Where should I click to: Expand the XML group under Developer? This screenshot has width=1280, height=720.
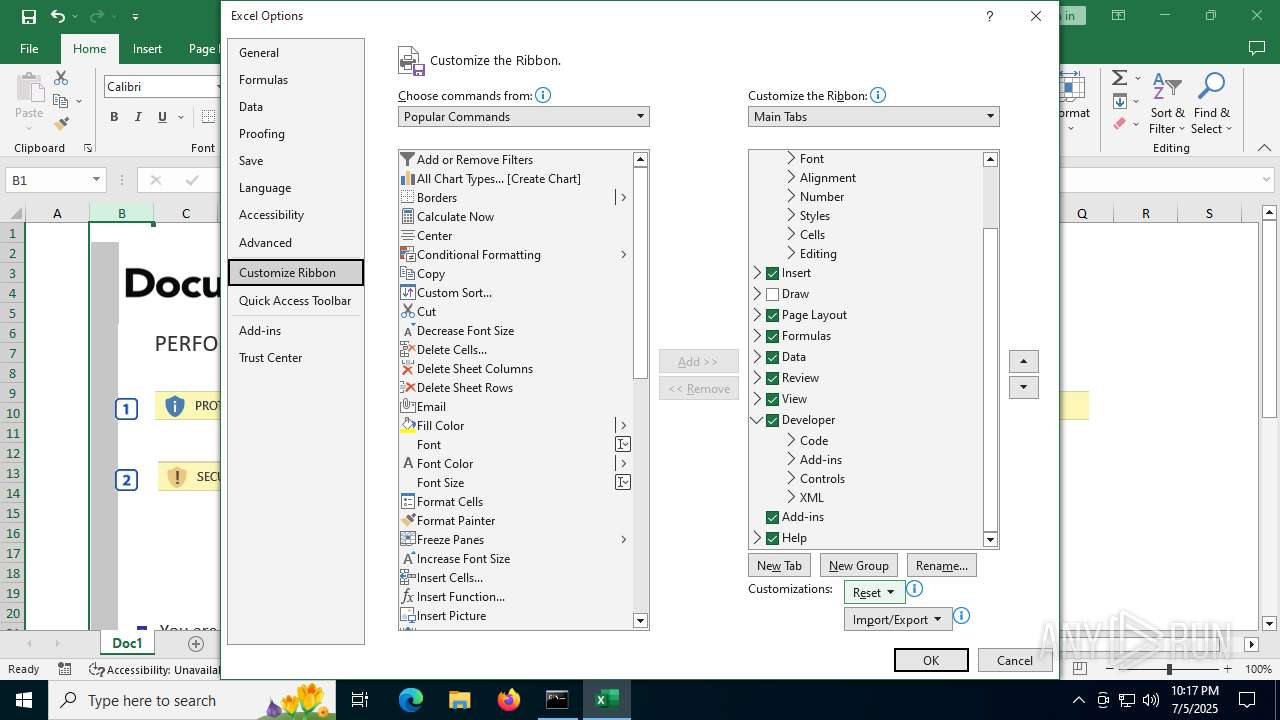coord(791,497)
